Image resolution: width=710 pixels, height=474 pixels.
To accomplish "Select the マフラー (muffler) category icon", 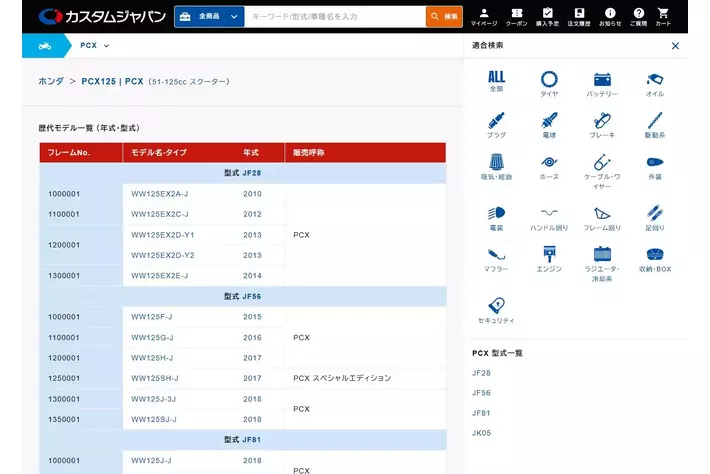I will [496, 259].
